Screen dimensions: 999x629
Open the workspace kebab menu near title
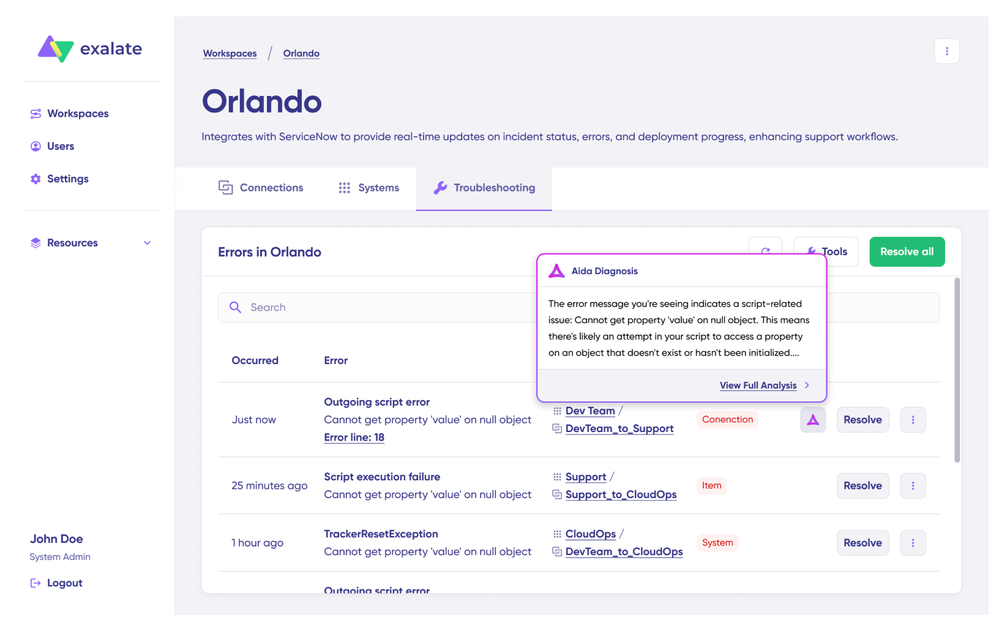pos(947,51)
